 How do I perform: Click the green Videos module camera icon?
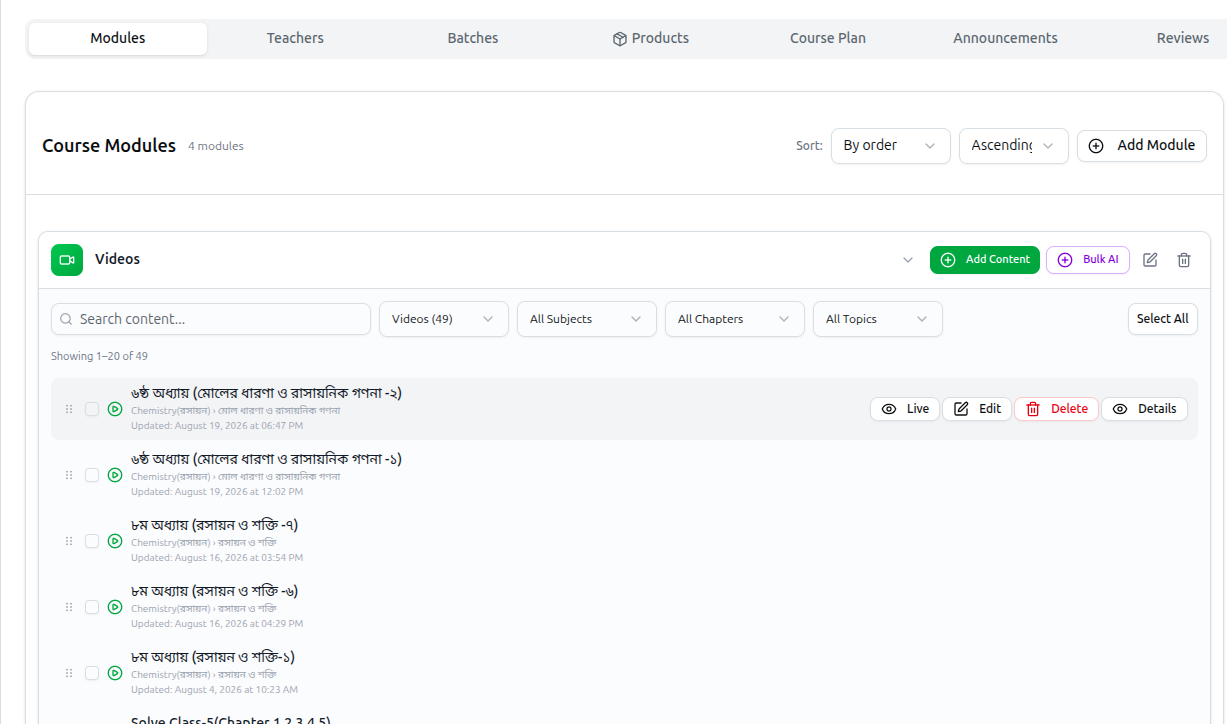(67, 260)
